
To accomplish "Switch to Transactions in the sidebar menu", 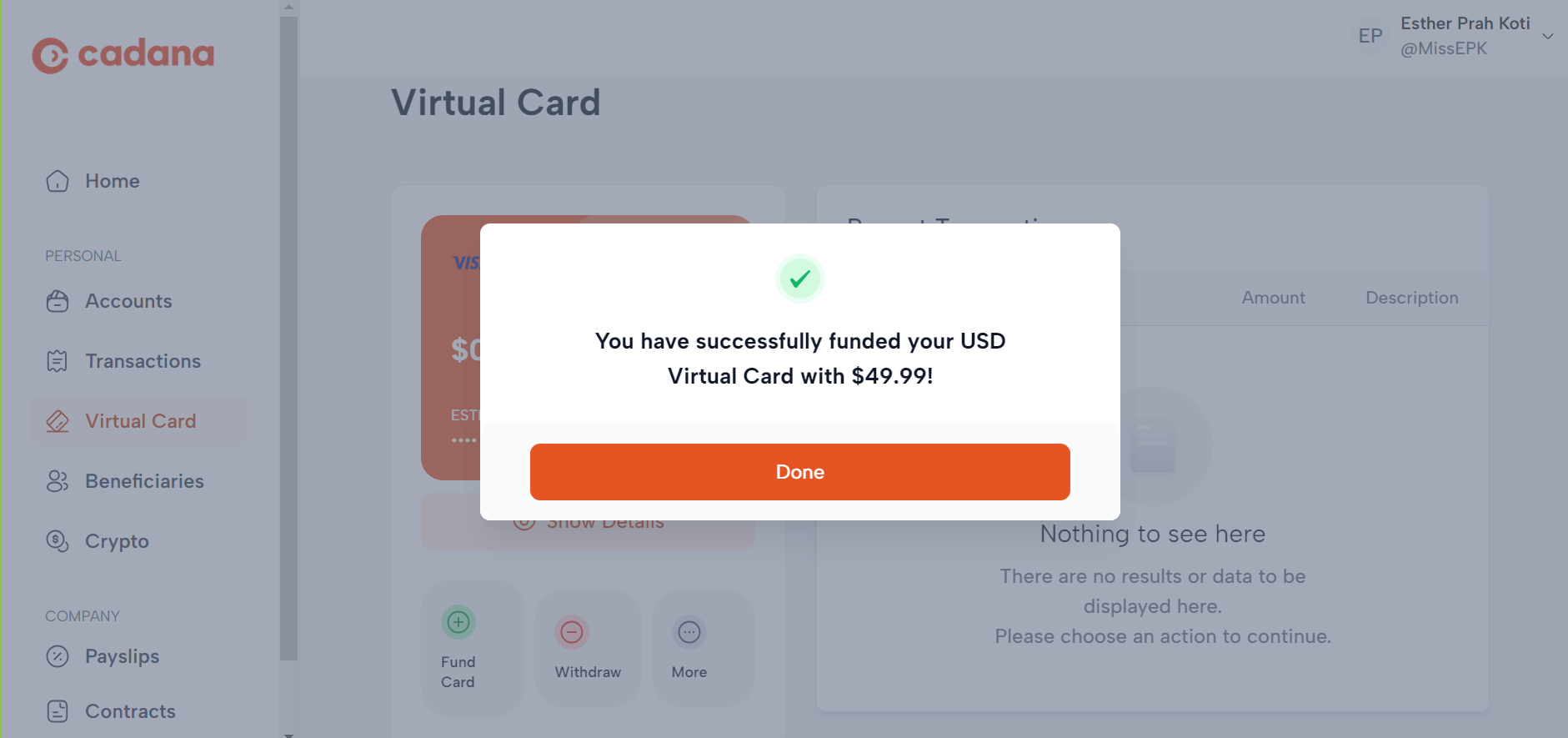I will (143, 361).
